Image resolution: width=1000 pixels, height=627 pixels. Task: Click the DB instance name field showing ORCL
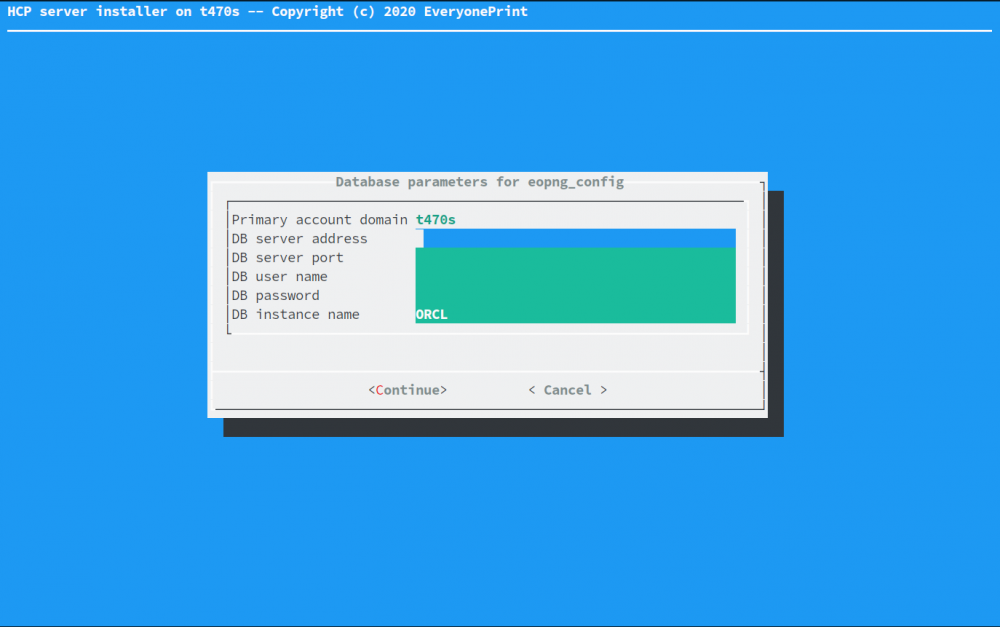[575, 313]
